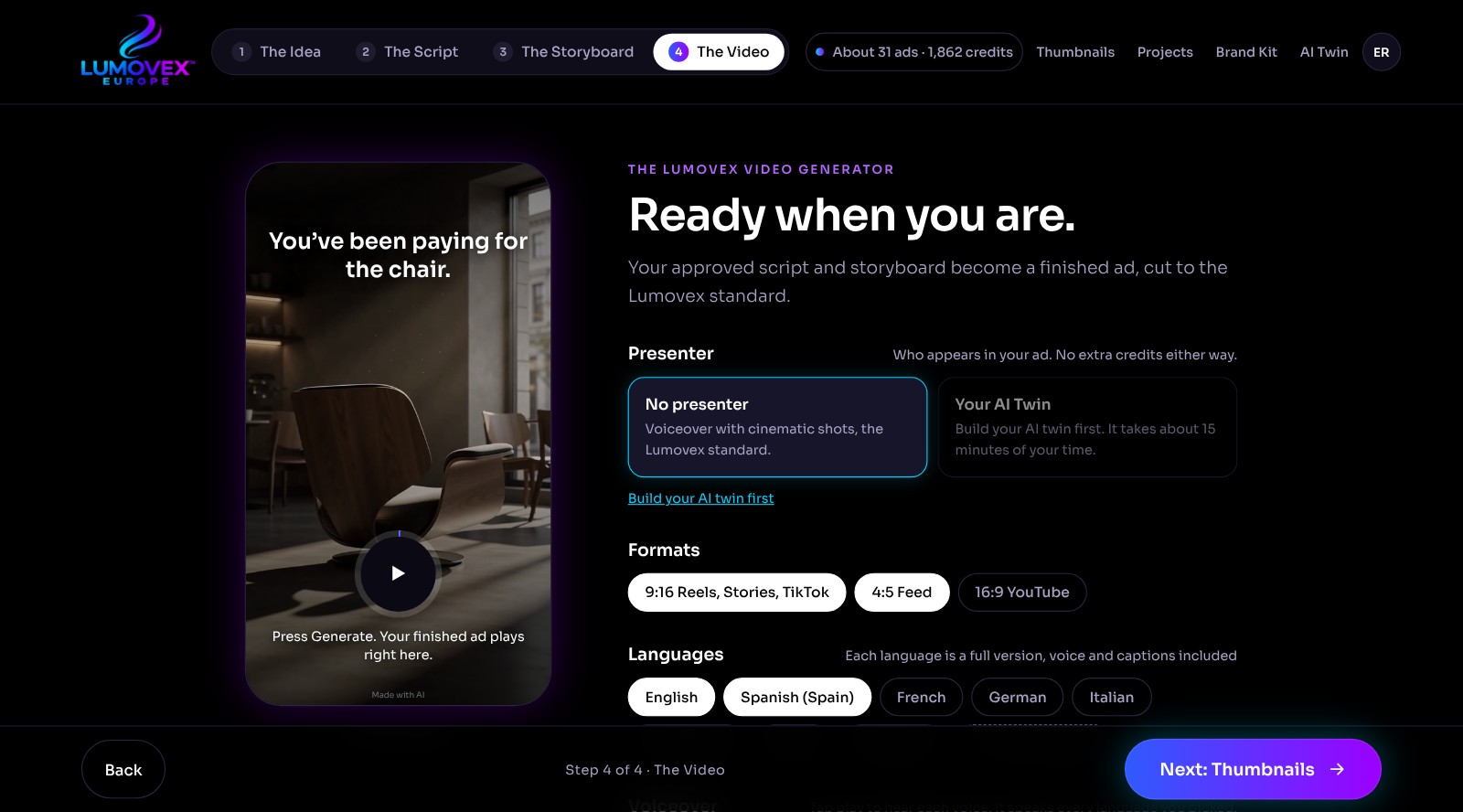Screen dimensions: 1463x812
Task: Enable the 16:9 YouTube format
Action: tap(1022, 593)
